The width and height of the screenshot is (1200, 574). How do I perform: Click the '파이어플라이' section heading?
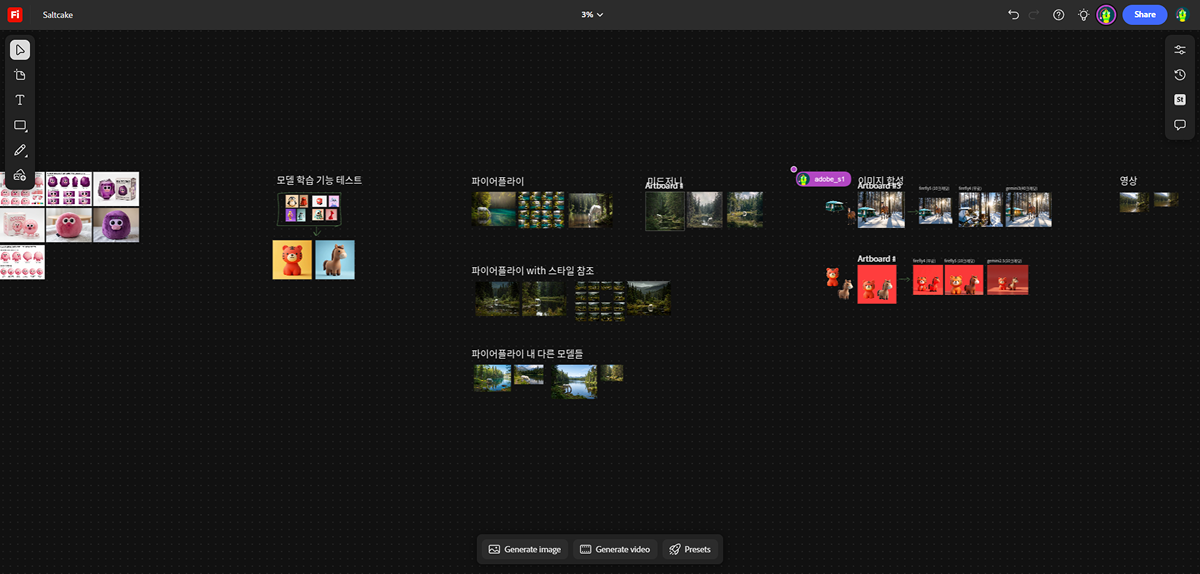[x=498, y=181]
